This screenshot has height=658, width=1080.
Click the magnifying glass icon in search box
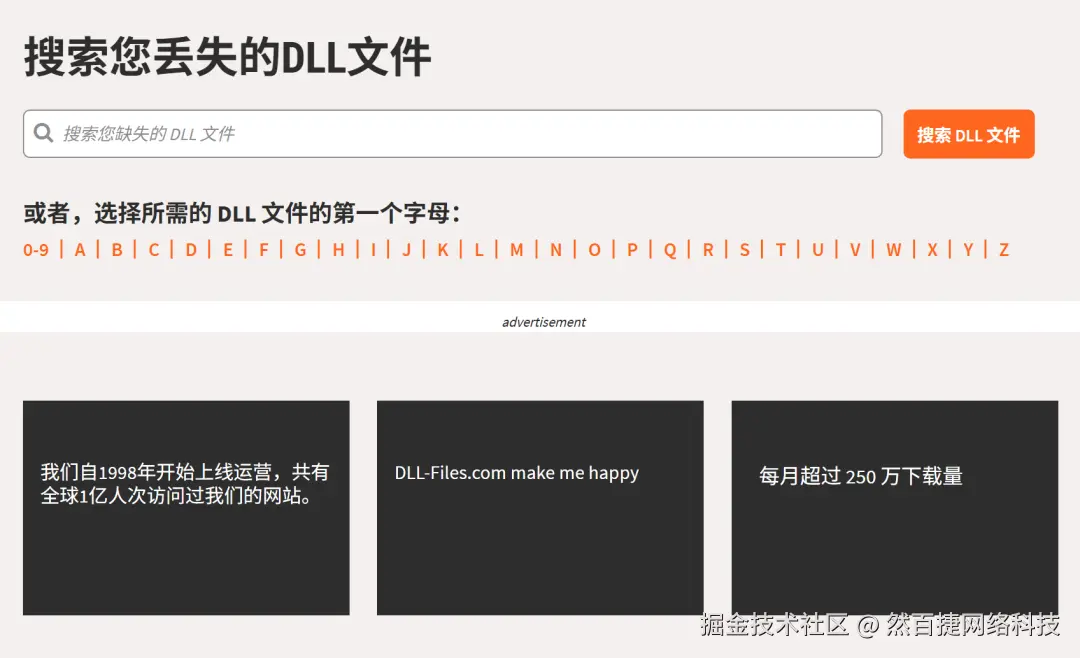tap(43, 133)
